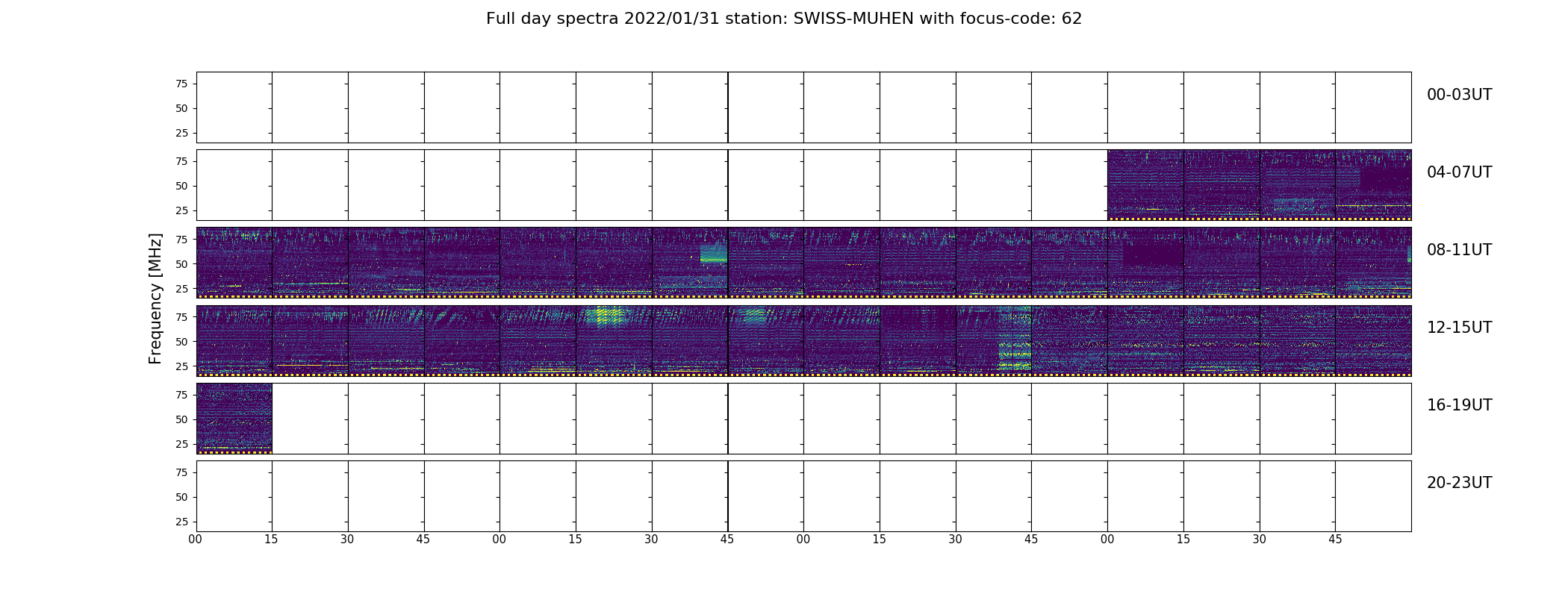
Task: Click the first data segment in 04-07UT row
Action: click(x=1145, y=185)
